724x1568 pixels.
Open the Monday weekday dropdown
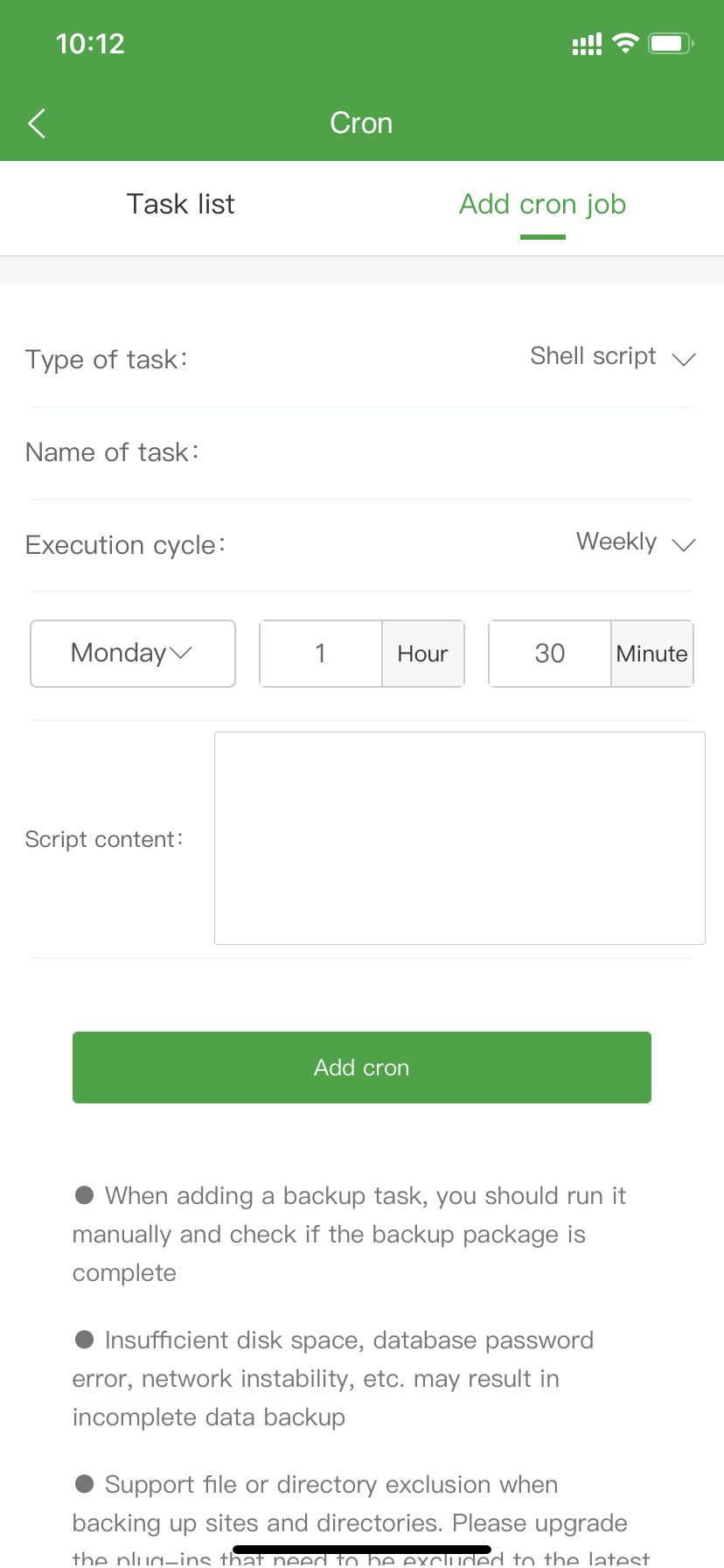[133, 654]
